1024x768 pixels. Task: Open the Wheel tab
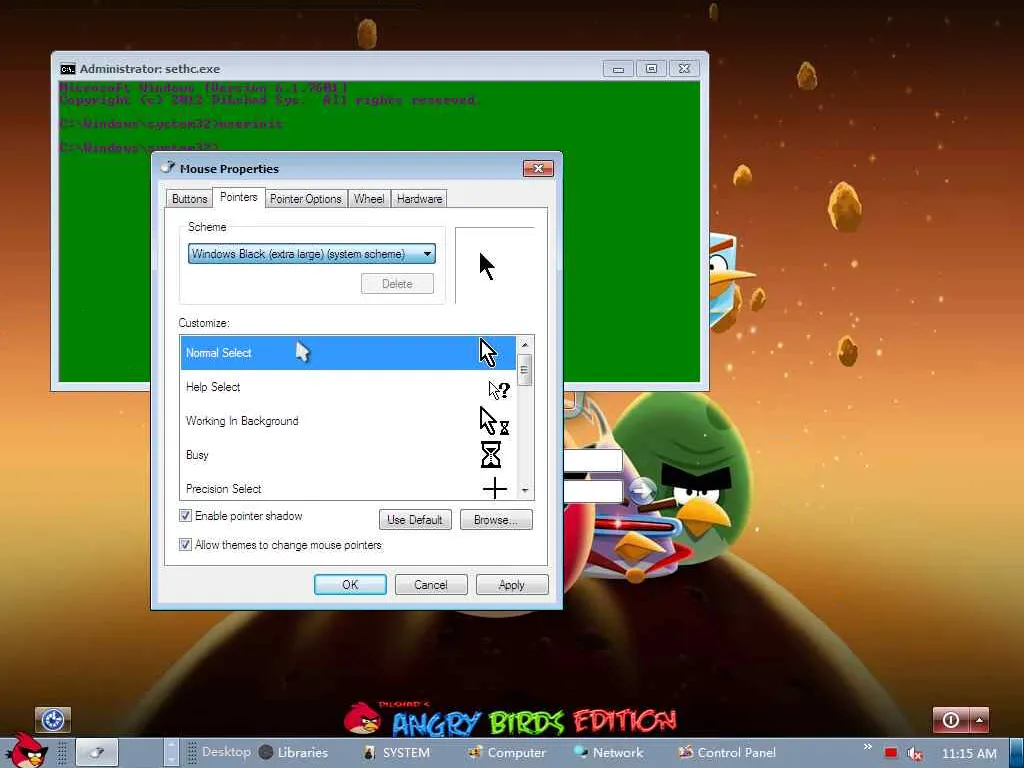coord(368,199)
